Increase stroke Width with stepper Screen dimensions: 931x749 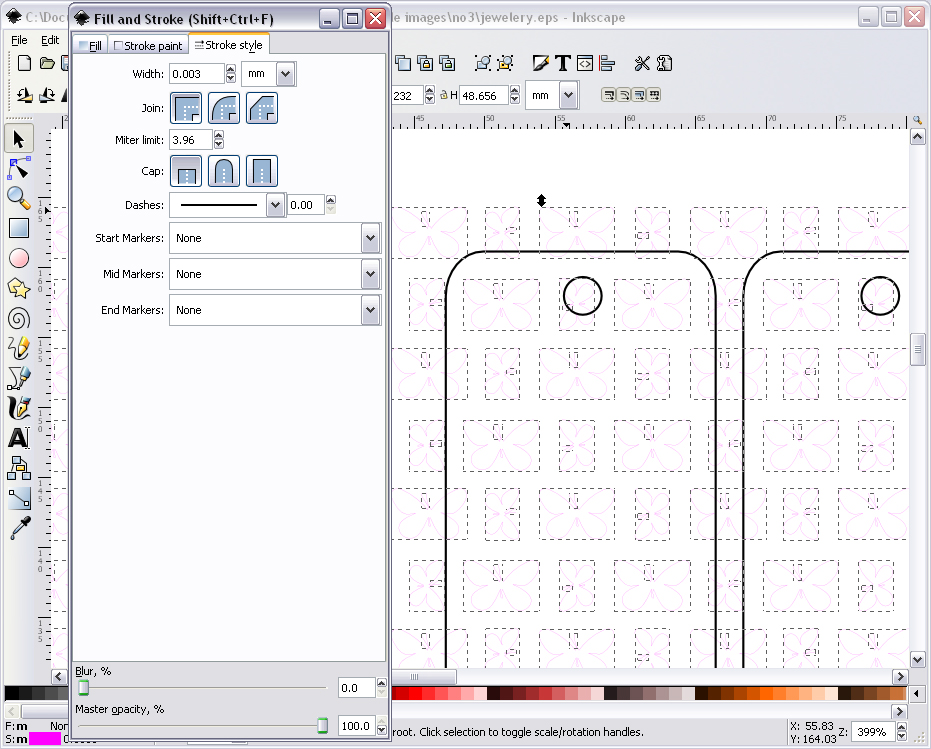(231, 69)
